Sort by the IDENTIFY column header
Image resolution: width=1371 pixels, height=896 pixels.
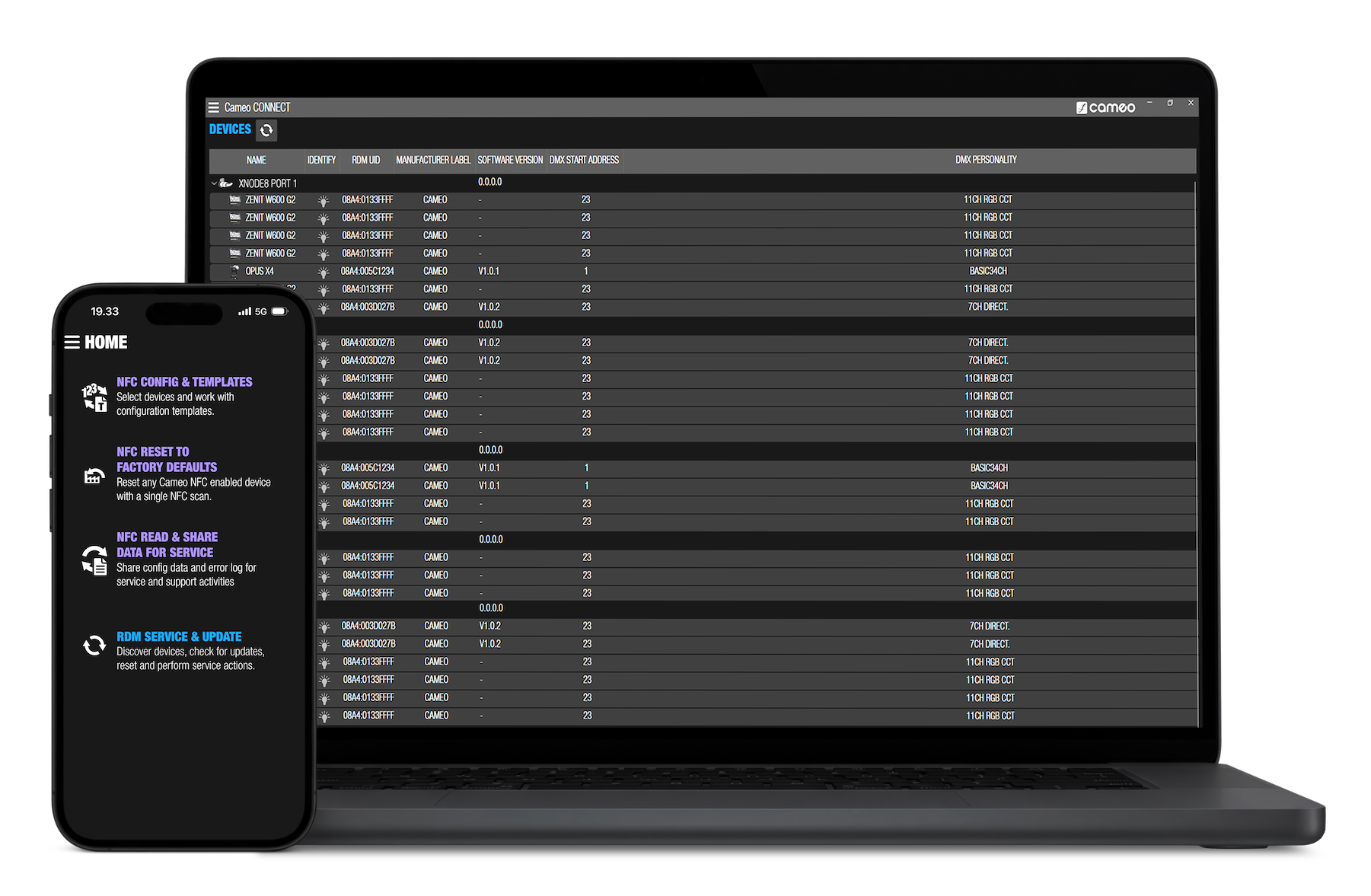[x=321, y=160]
